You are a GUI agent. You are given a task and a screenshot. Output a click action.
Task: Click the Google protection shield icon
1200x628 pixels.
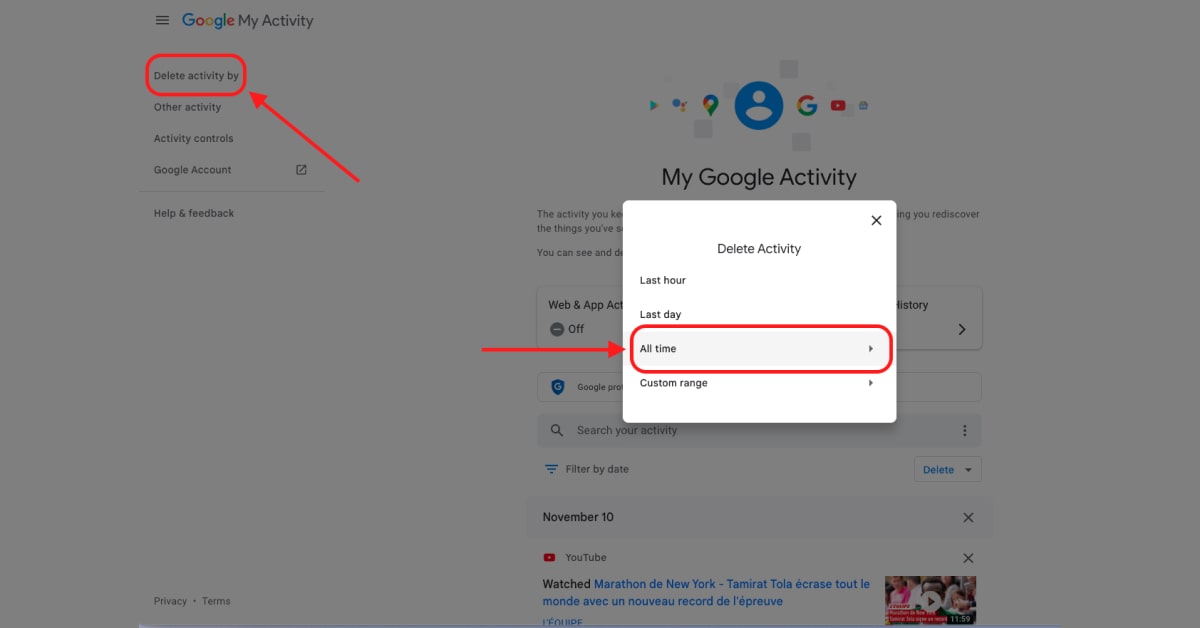[x=557, y=386]
